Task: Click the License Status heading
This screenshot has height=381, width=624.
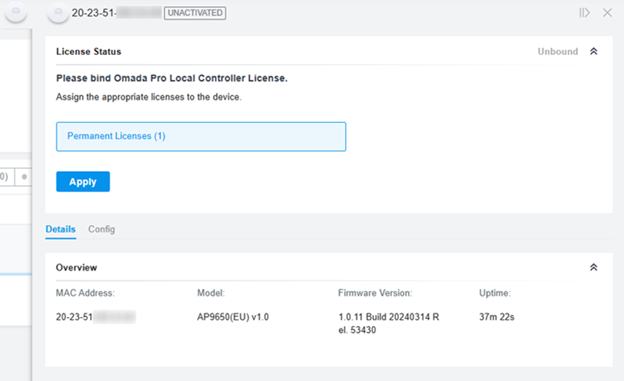Action: coord(88,51)
